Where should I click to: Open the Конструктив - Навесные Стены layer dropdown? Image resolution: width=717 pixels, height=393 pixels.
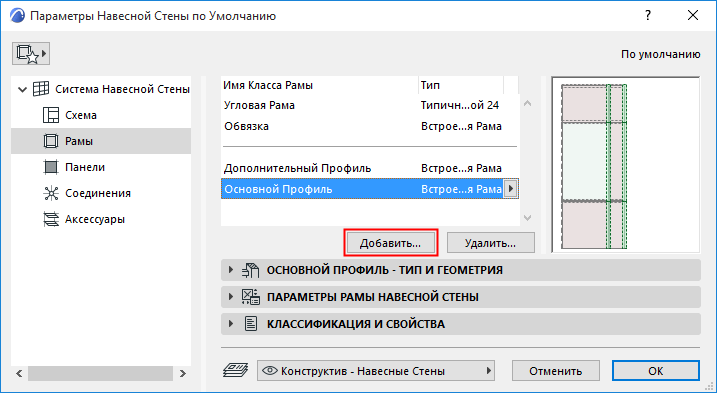pyautogui.click(x=376, y=371)
